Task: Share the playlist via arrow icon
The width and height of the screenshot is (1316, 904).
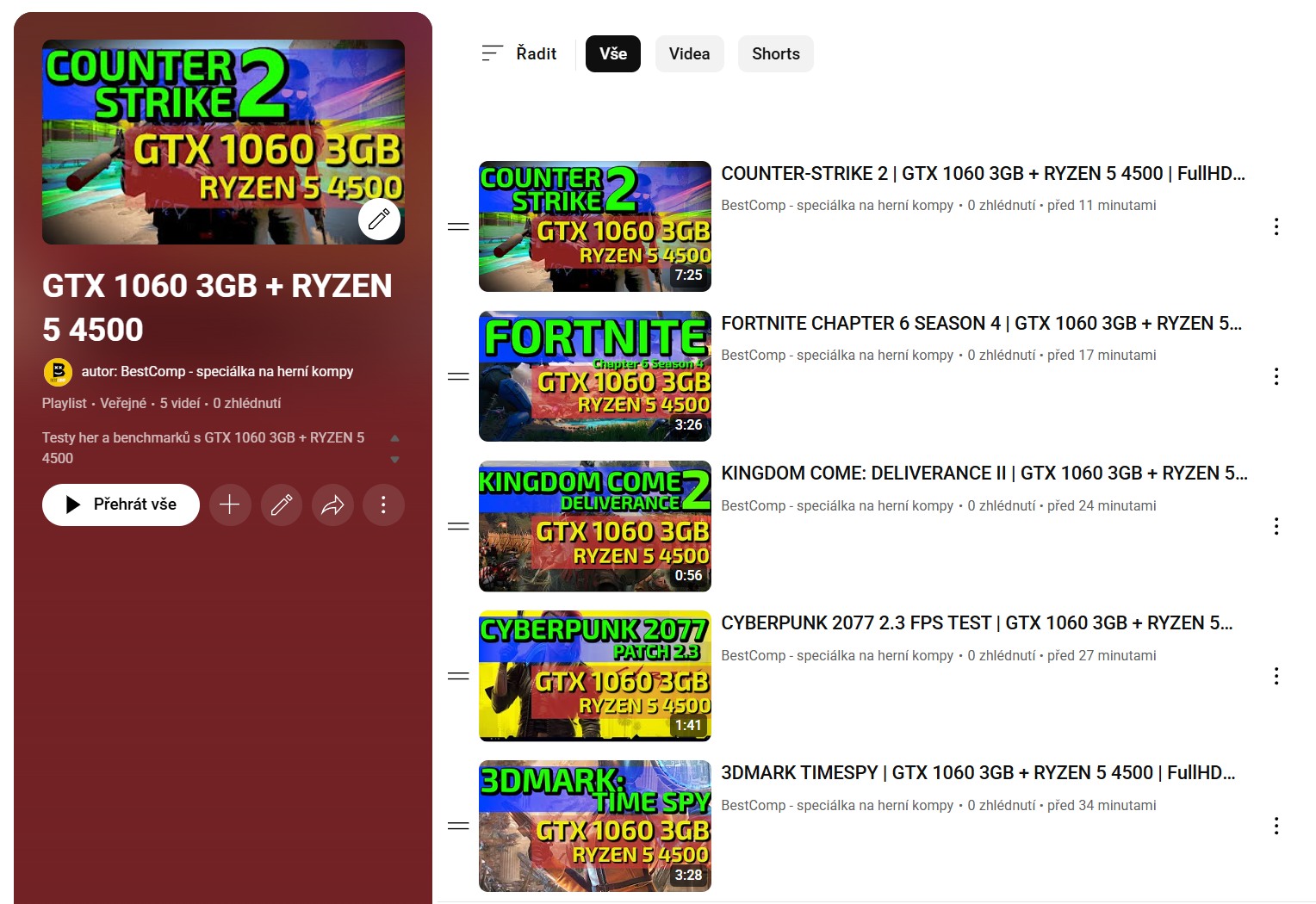Action: coord(332,505)
